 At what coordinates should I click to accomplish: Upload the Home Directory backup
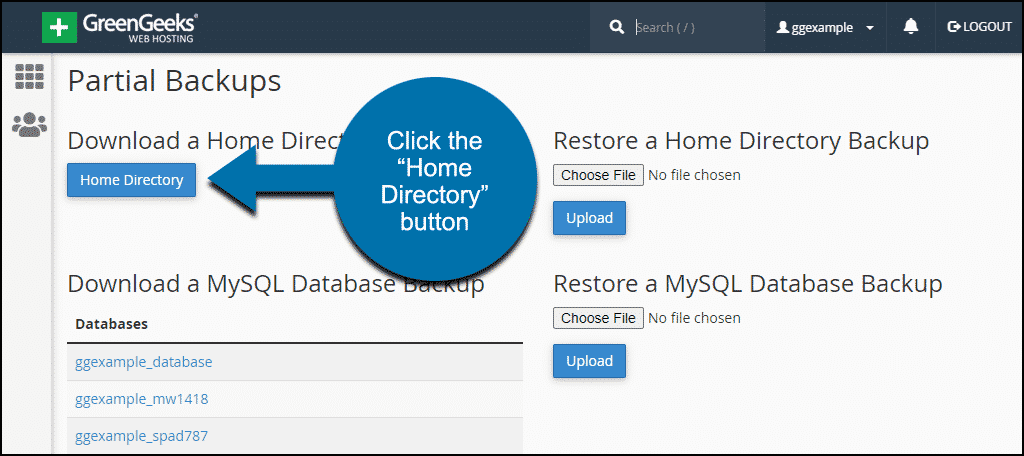tap(589, 218)
